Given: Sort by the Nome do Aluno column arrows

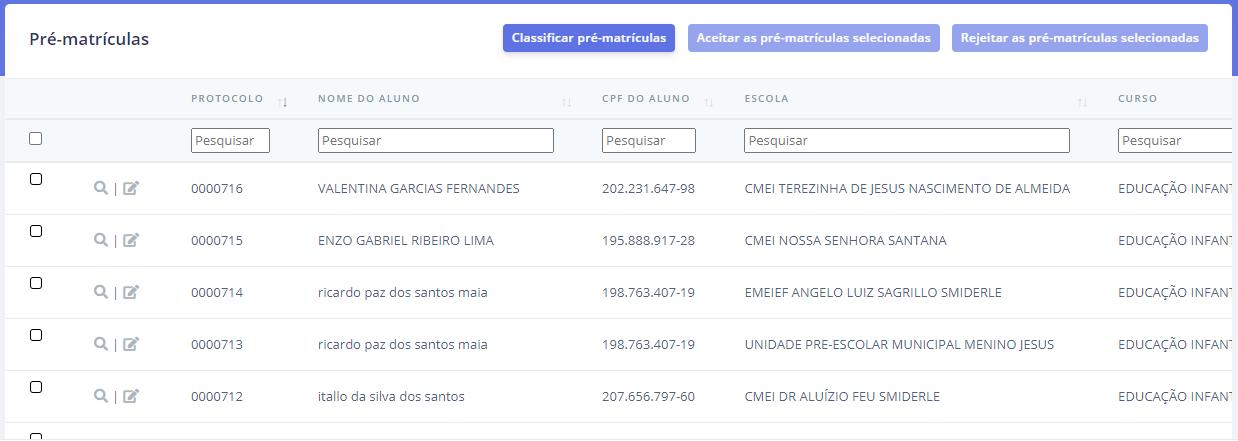Looking at the screenshot, I should [566, 101].
